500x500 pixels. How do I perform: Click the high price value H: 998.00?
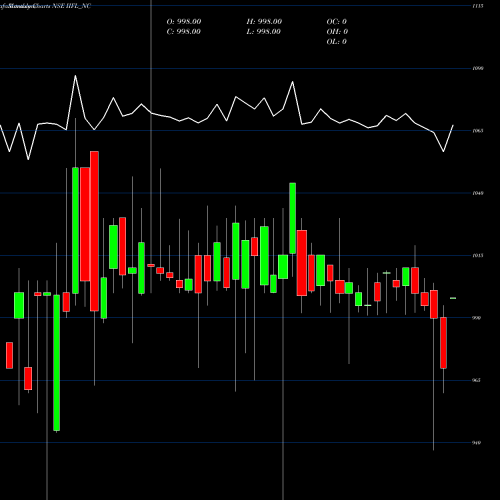click(264, 22)
